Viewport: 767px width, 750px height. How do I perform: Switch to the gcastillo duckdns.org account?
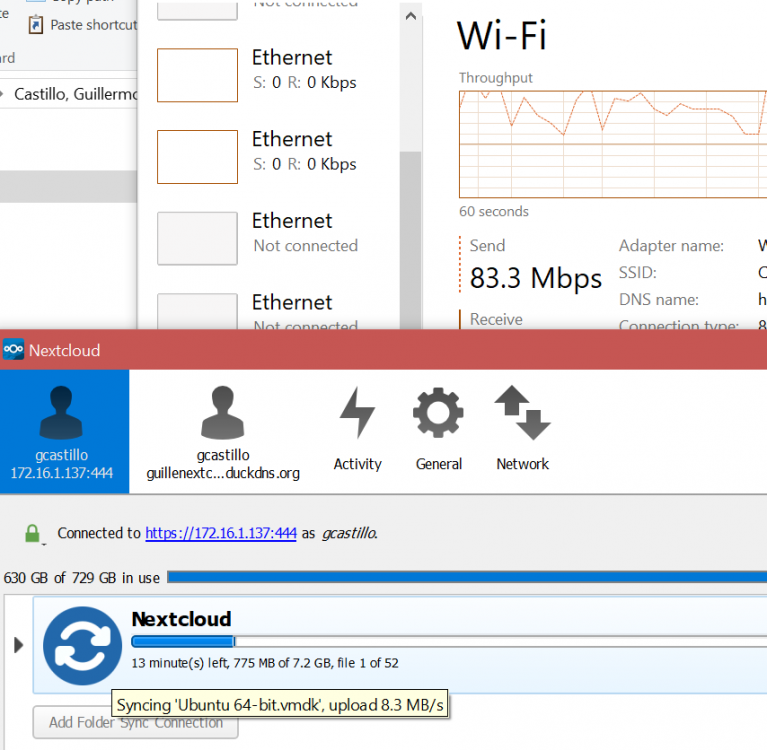(x=223, y=432)
